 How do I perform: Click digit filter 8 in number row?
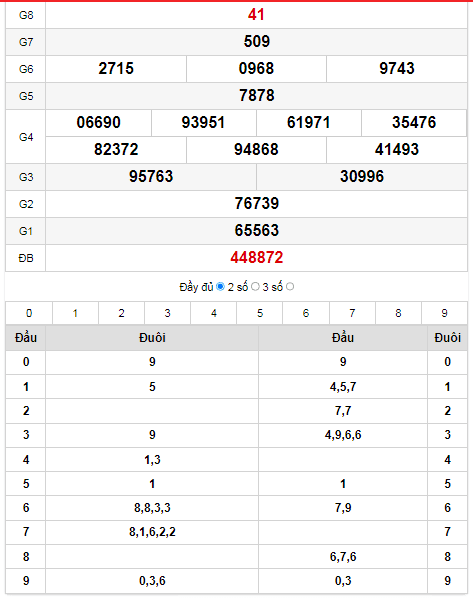[x=398, y=313]
